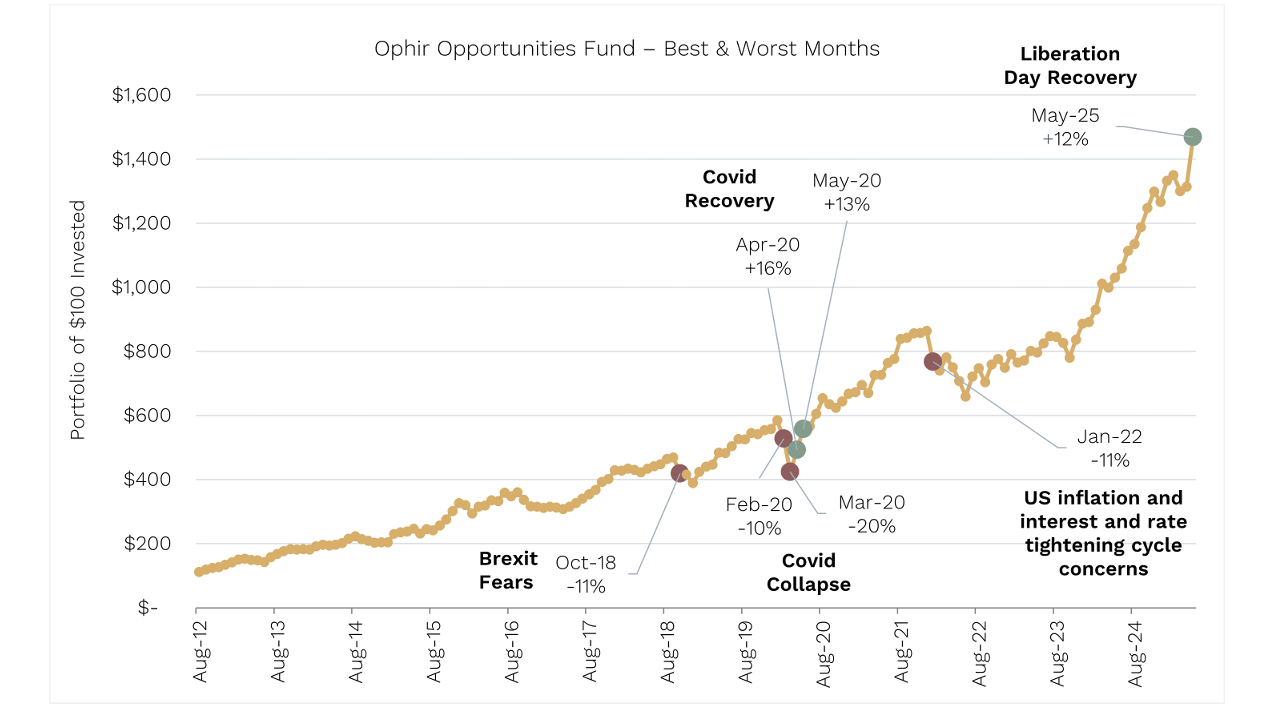Click the Feb-20 red data marker

click(784, 438)
